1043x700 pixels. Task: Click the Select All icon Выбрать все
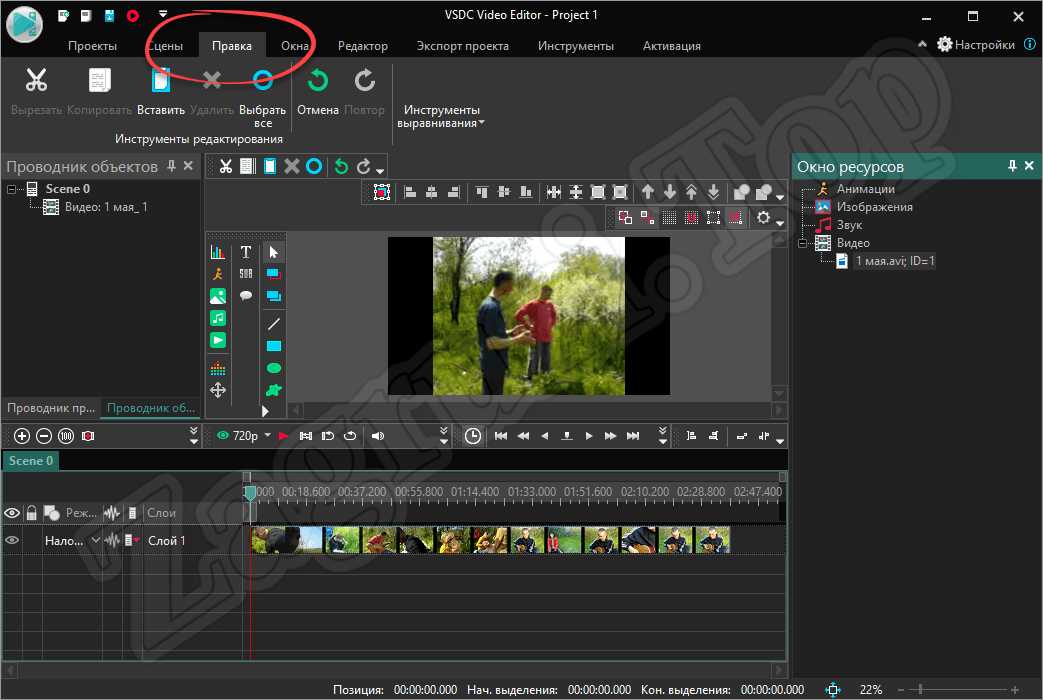coord(263,80)
